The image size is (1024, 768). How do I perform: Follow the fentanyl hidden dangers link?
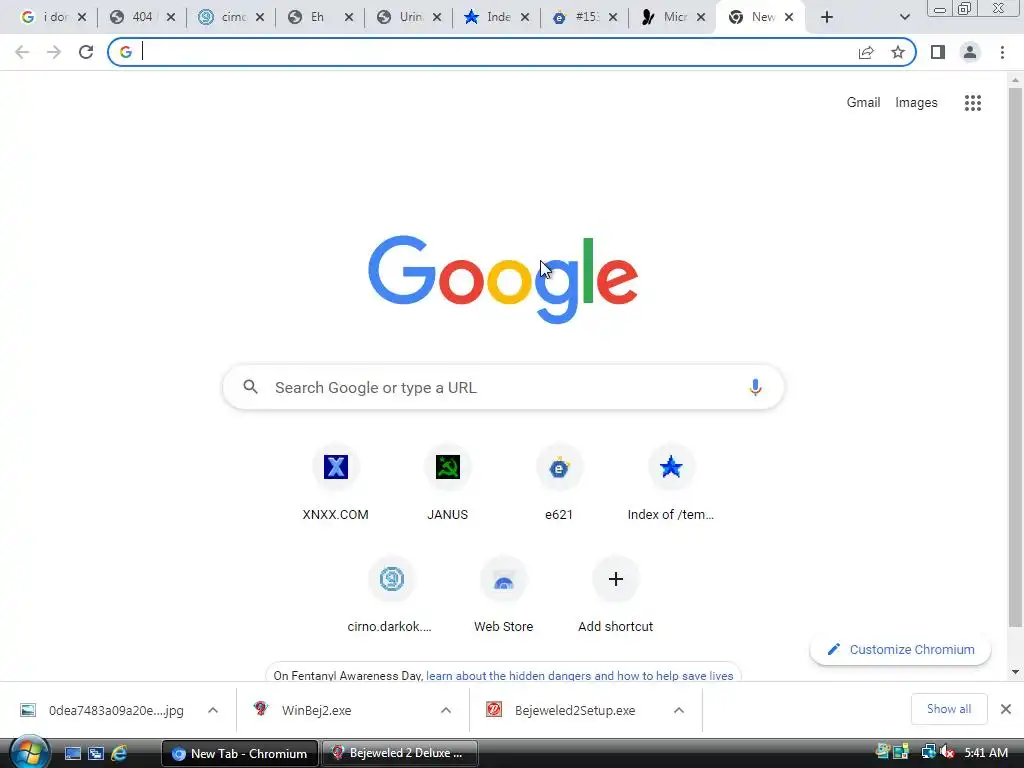click(x=579, y=675)
